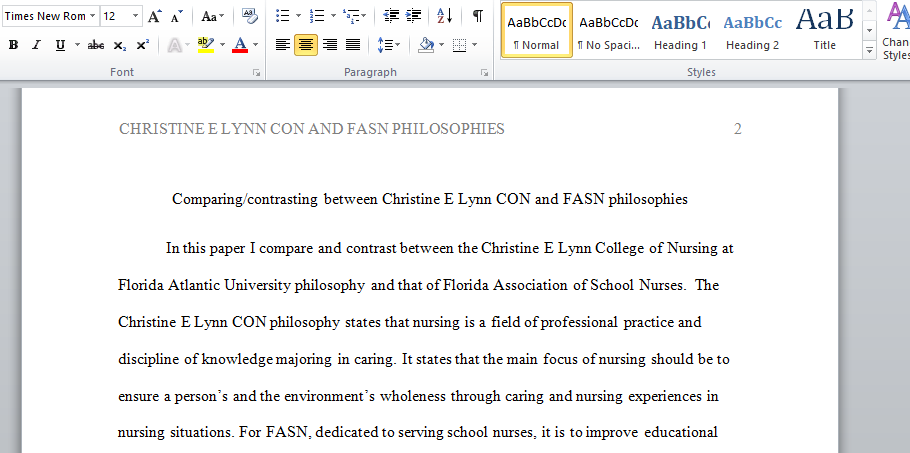Select Align Text Right
Viewport: 910px width, 453px height.
coord(330,45)
